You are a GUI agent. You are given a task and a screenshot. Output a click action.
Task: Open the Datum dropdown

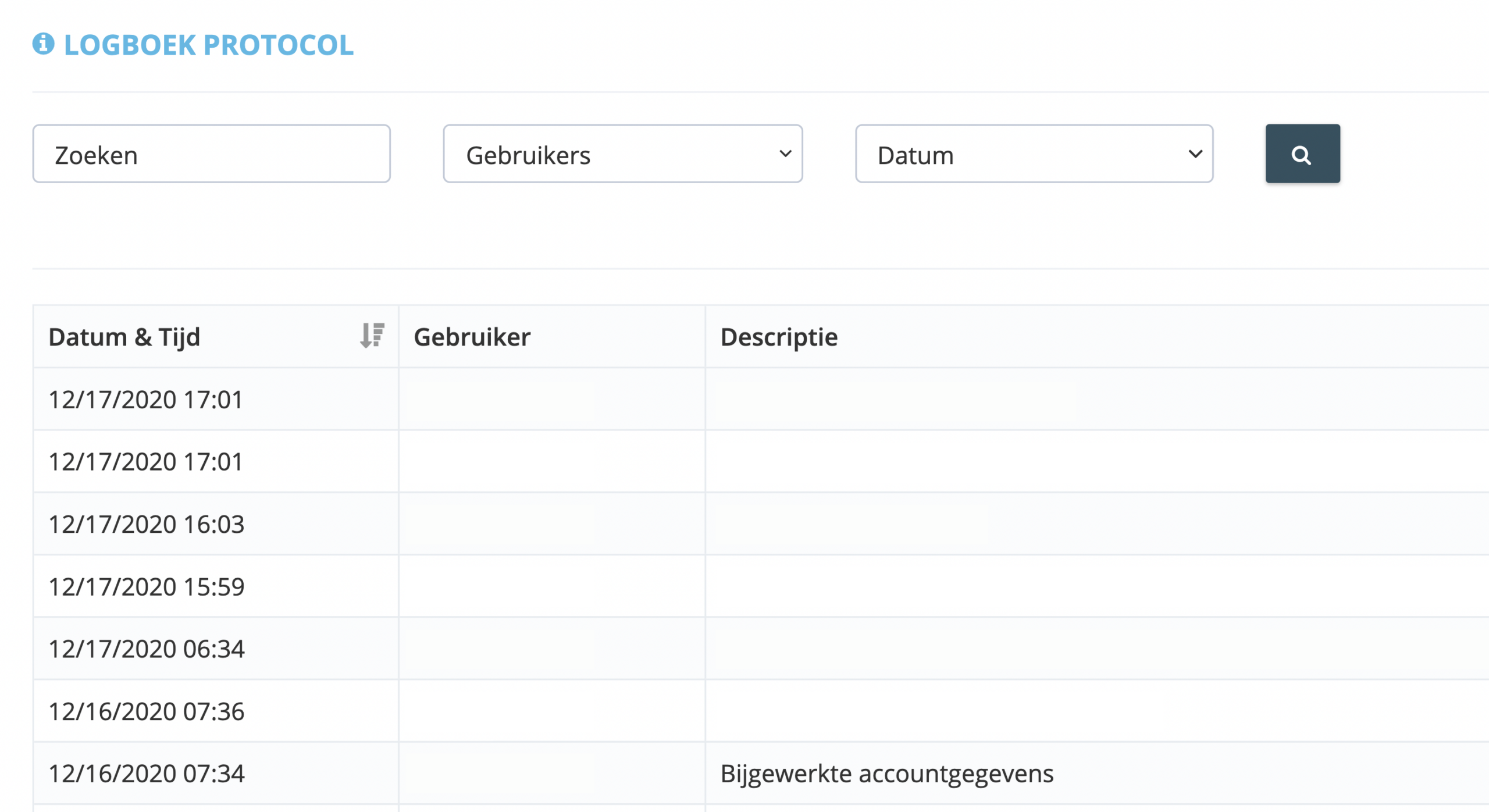(x=1034, y=154)
